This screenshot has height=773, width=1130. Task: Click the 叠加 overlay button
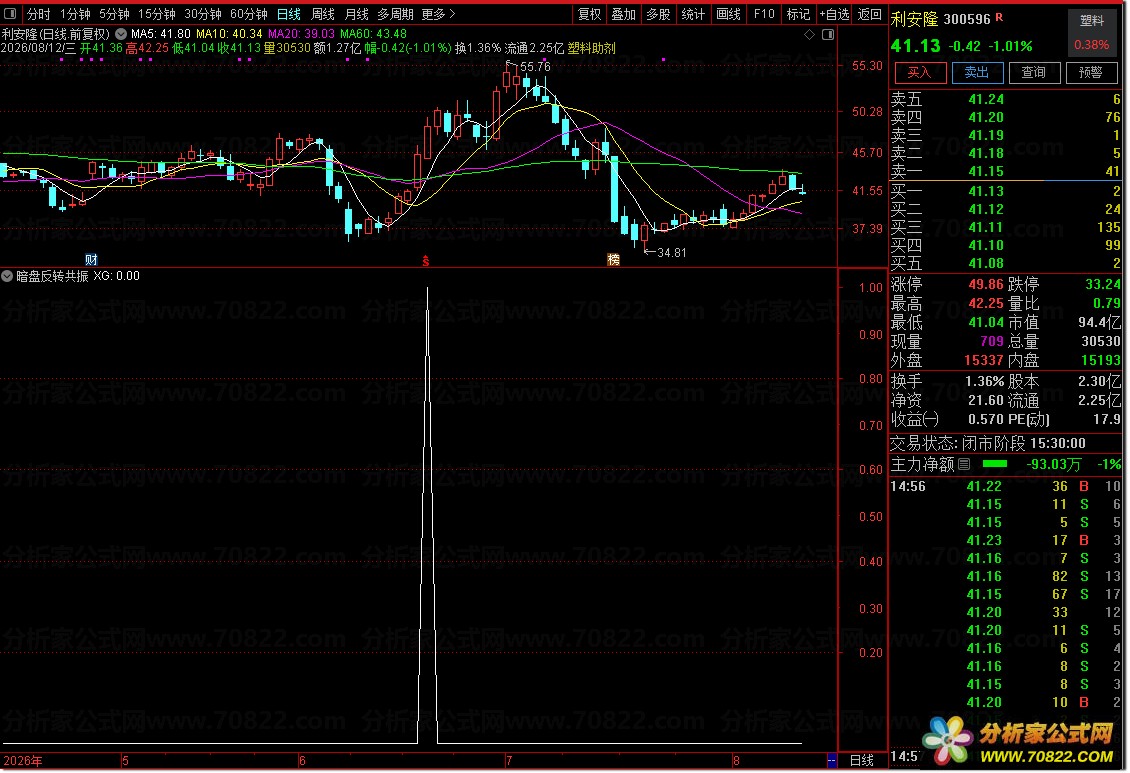(624, 14)
